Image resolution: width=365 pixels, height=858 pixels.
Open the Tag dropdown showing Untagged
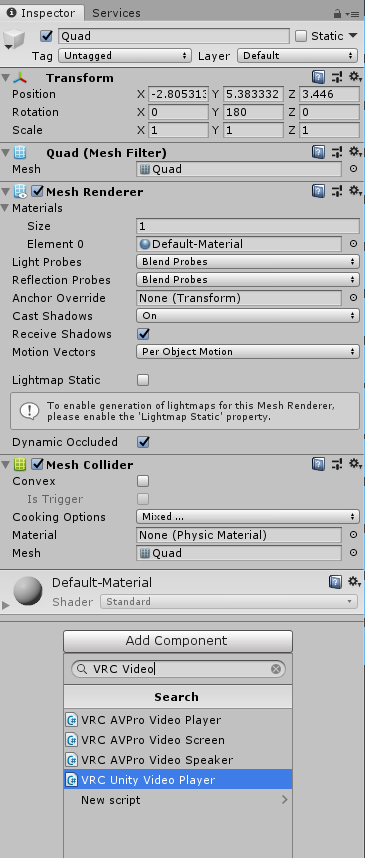(x=125, y=55)
